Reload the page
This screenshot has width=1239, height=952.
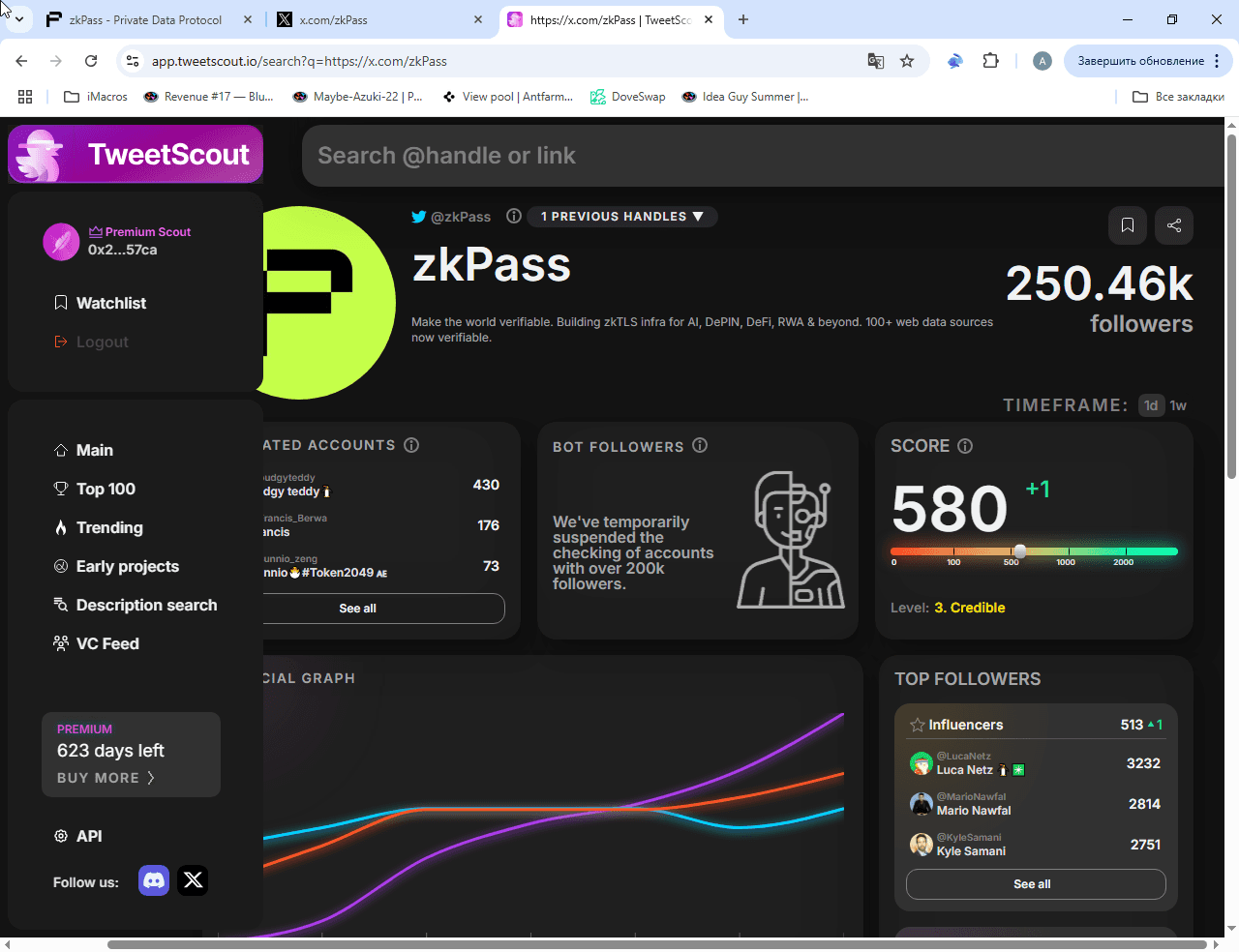(91, 61)
